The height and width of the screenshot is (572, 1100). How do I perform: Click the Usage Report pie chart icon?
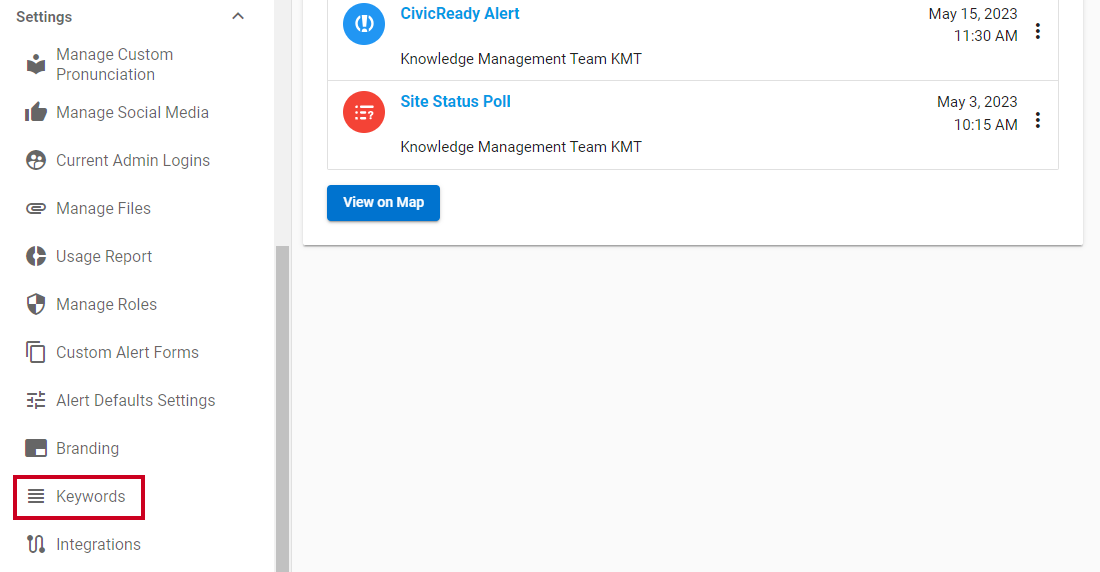tap(36, 256)
